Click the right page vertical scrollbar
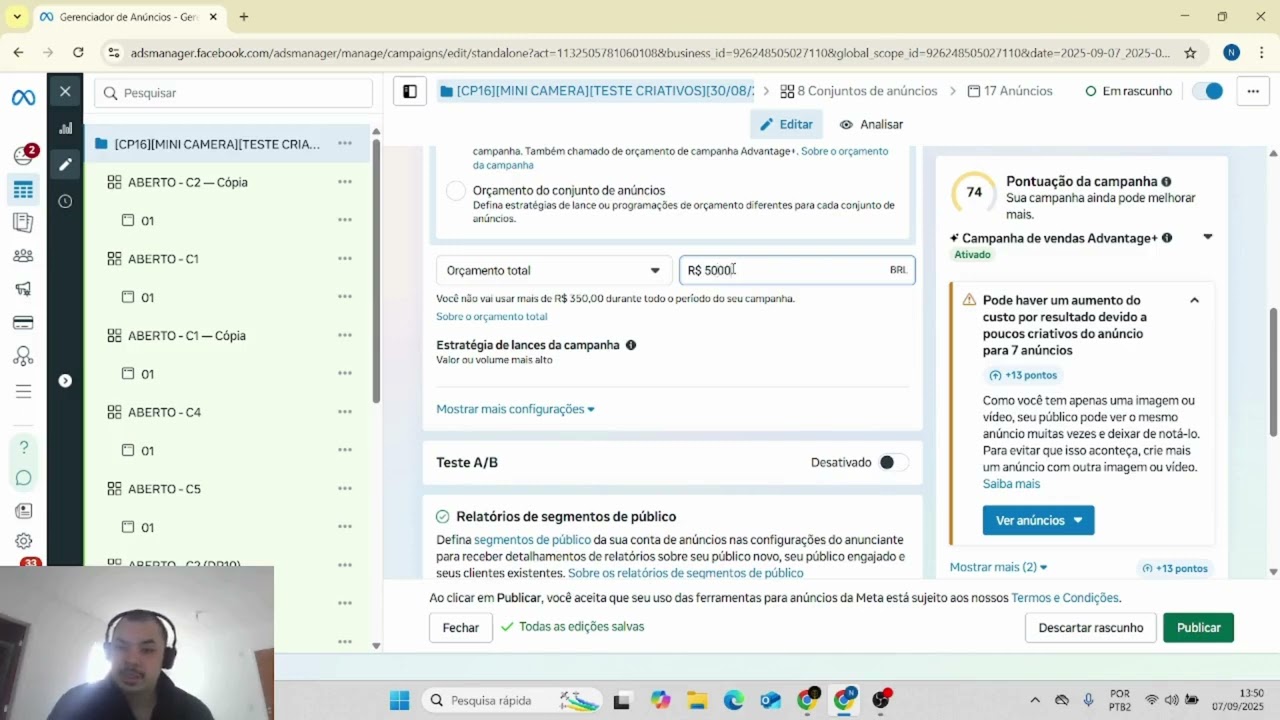 [1273, 372]
